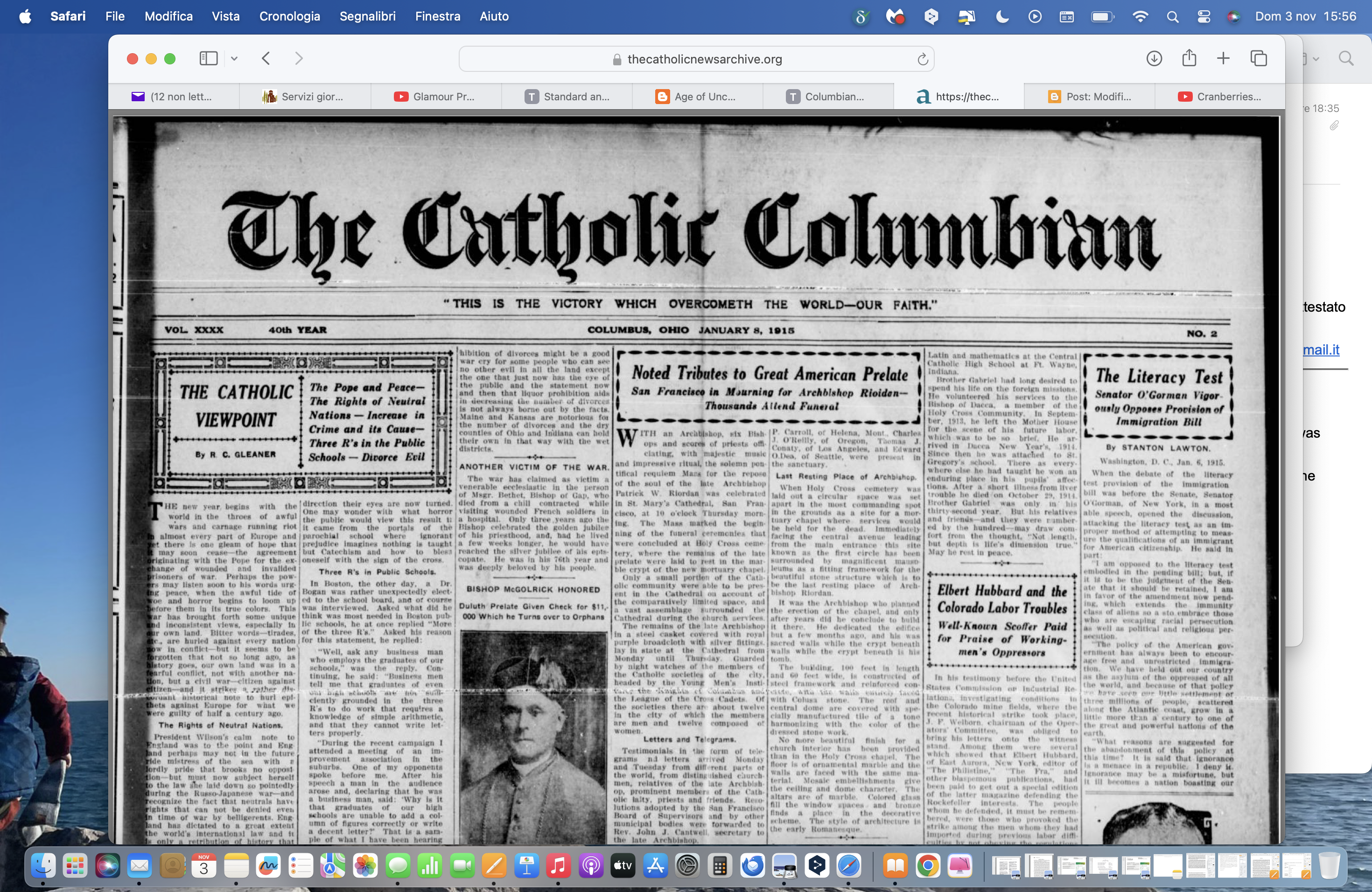Click the reload page icon in address bar

tap(922, 59)
